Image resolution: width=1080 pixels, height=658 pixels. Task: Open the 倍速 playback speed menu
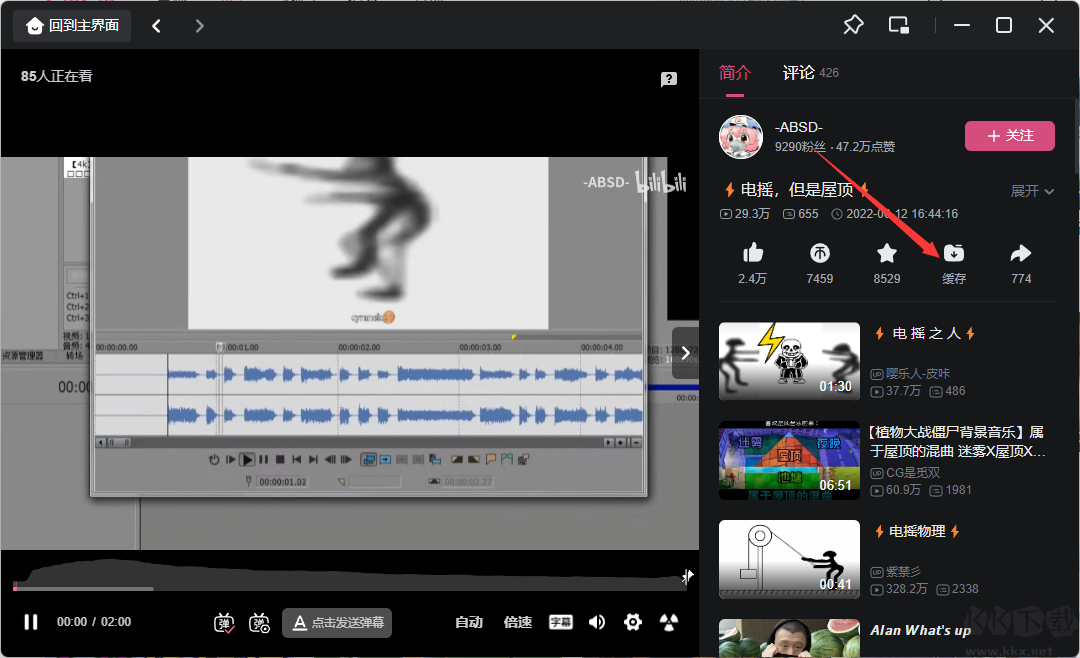pos(518,622)
